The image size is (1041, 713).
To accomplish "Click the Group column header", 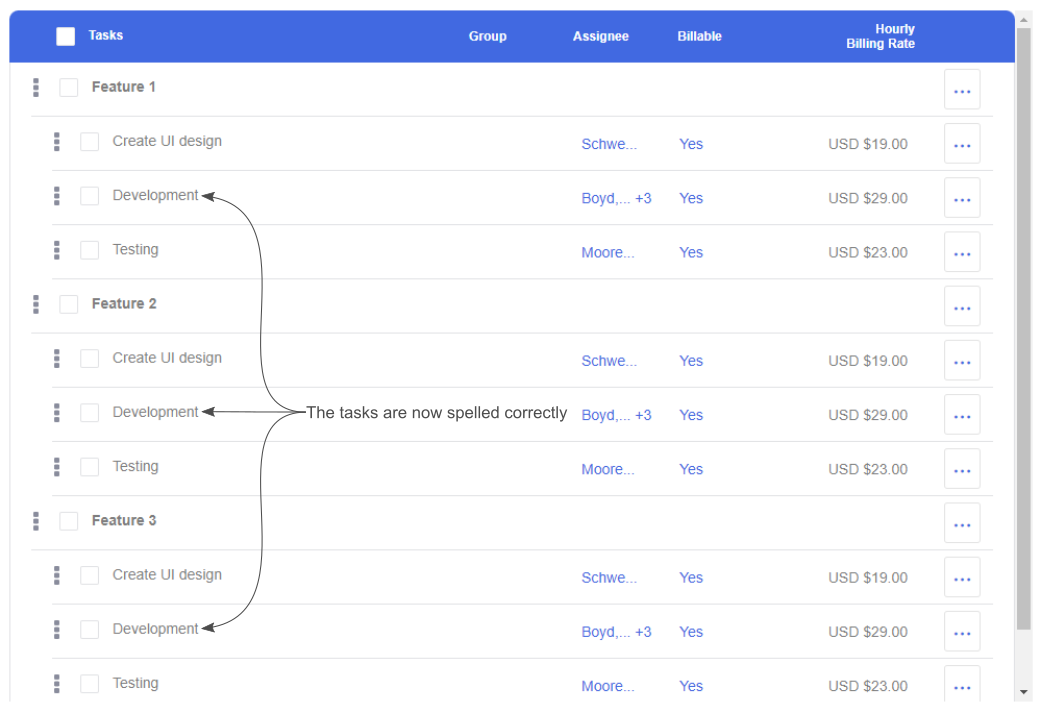I will (487, 37).
